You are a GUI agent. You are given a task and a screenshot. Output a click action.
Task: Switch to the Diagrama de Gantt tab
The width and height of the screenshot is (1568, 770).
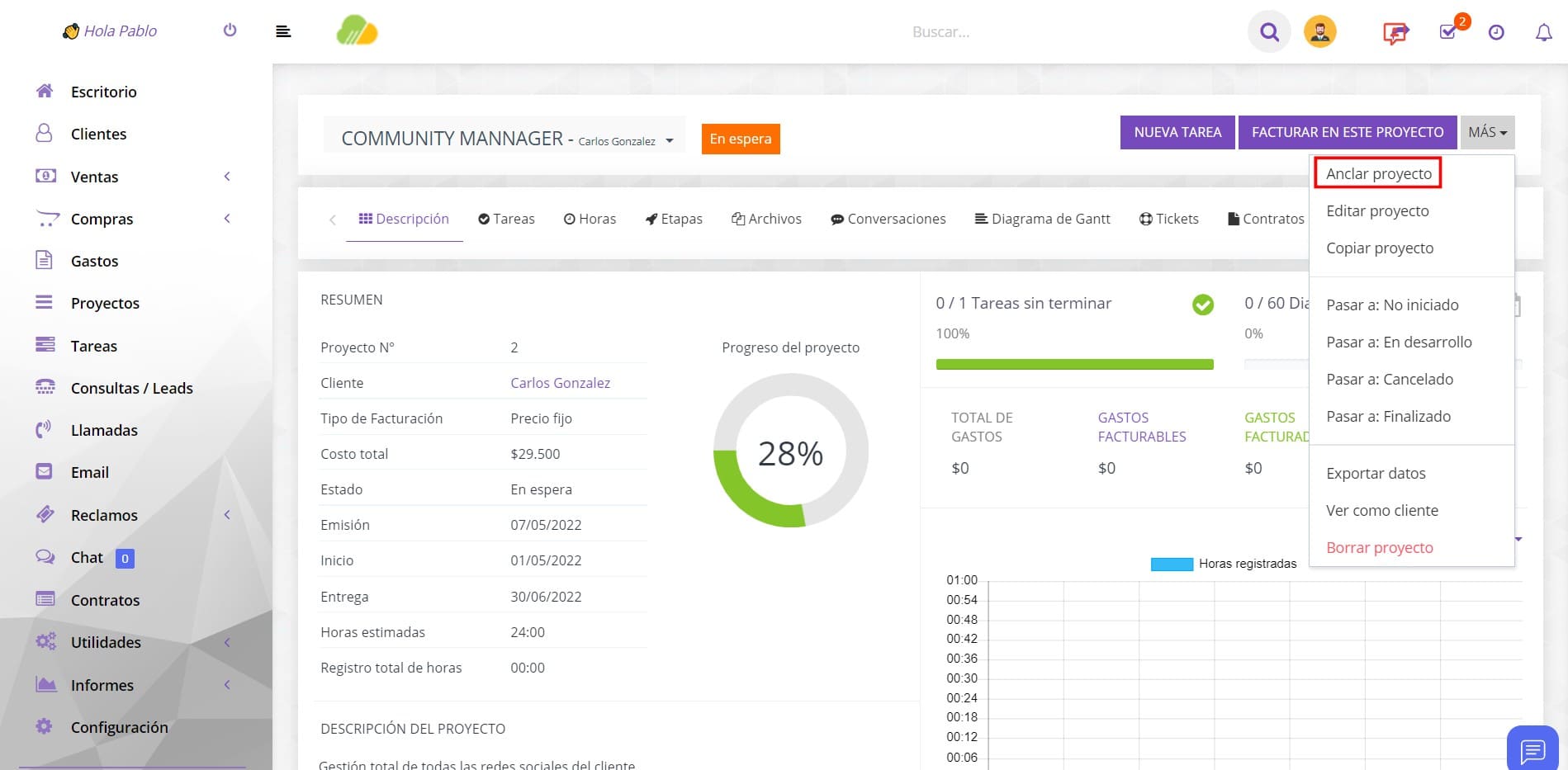pyautogui.click(x=1042, y=219)
